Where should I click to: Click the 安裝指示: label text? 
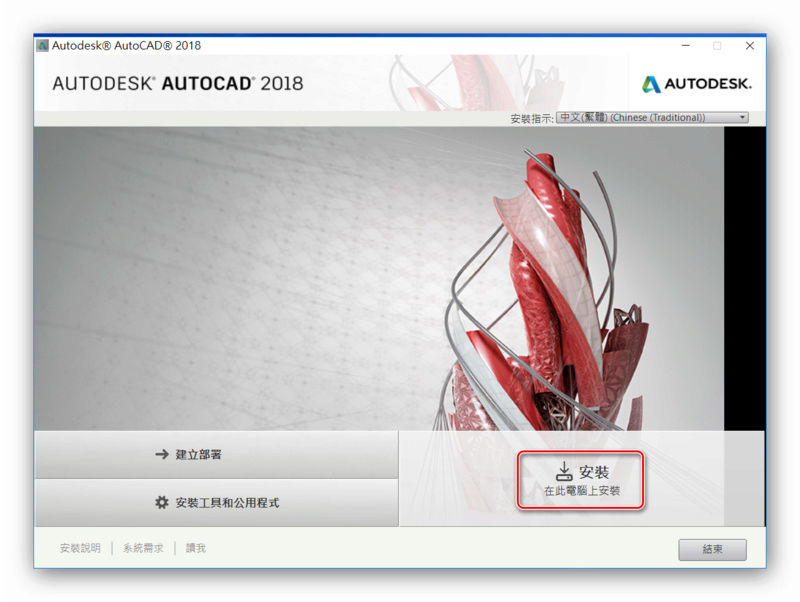click(x=532, y=118)
